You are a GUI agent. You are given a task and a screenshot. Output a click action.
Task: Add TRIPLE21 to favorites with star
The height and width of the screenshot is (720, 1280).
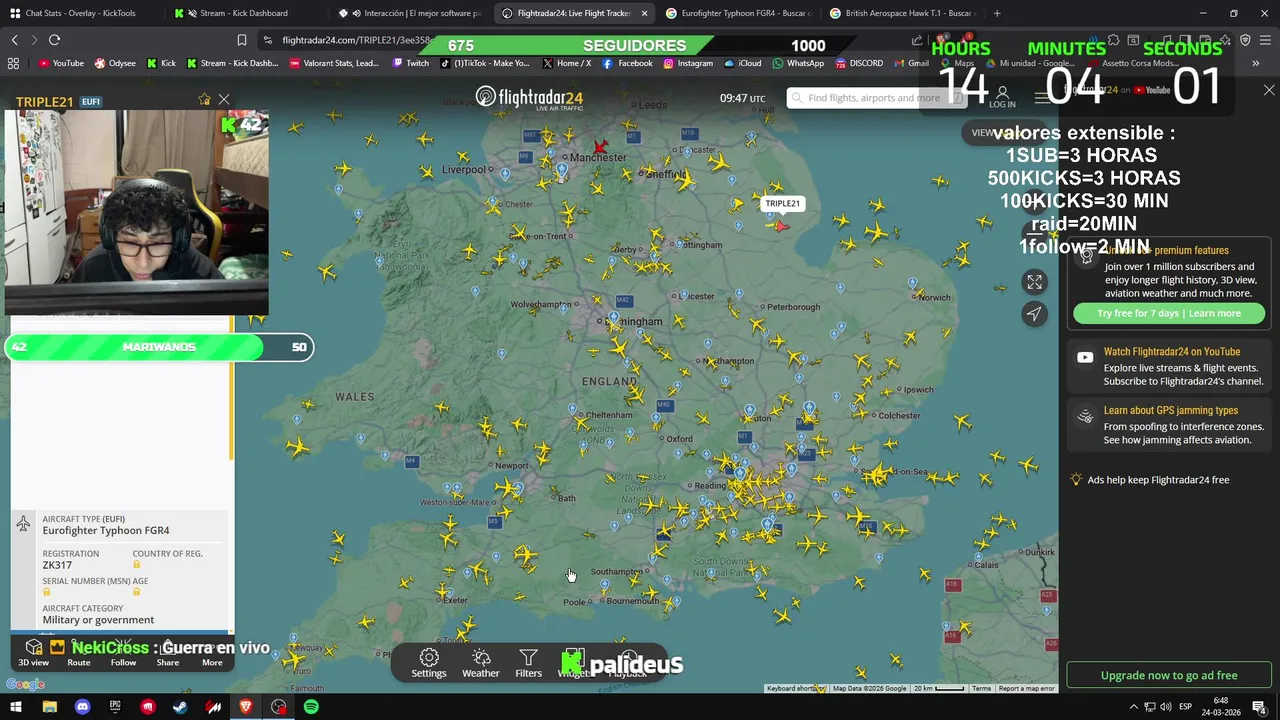click(204, 100)
